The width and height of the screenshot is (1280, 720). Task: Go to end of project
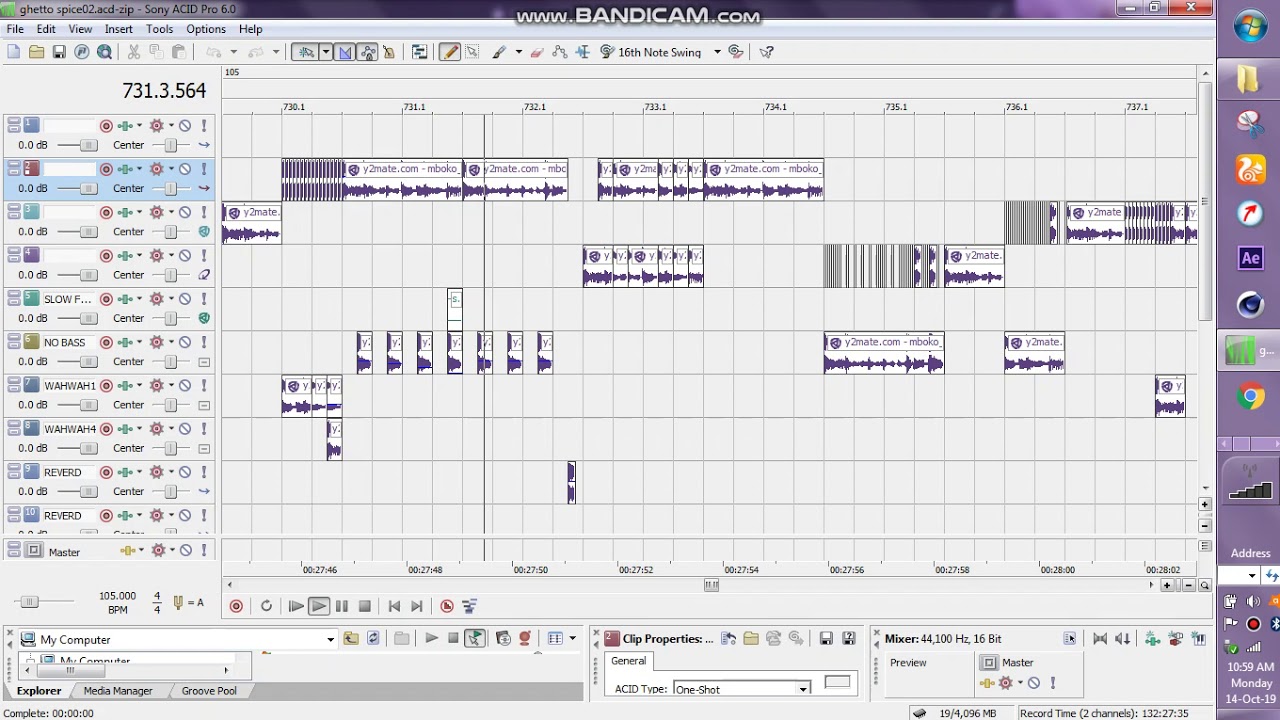(417, 606)
